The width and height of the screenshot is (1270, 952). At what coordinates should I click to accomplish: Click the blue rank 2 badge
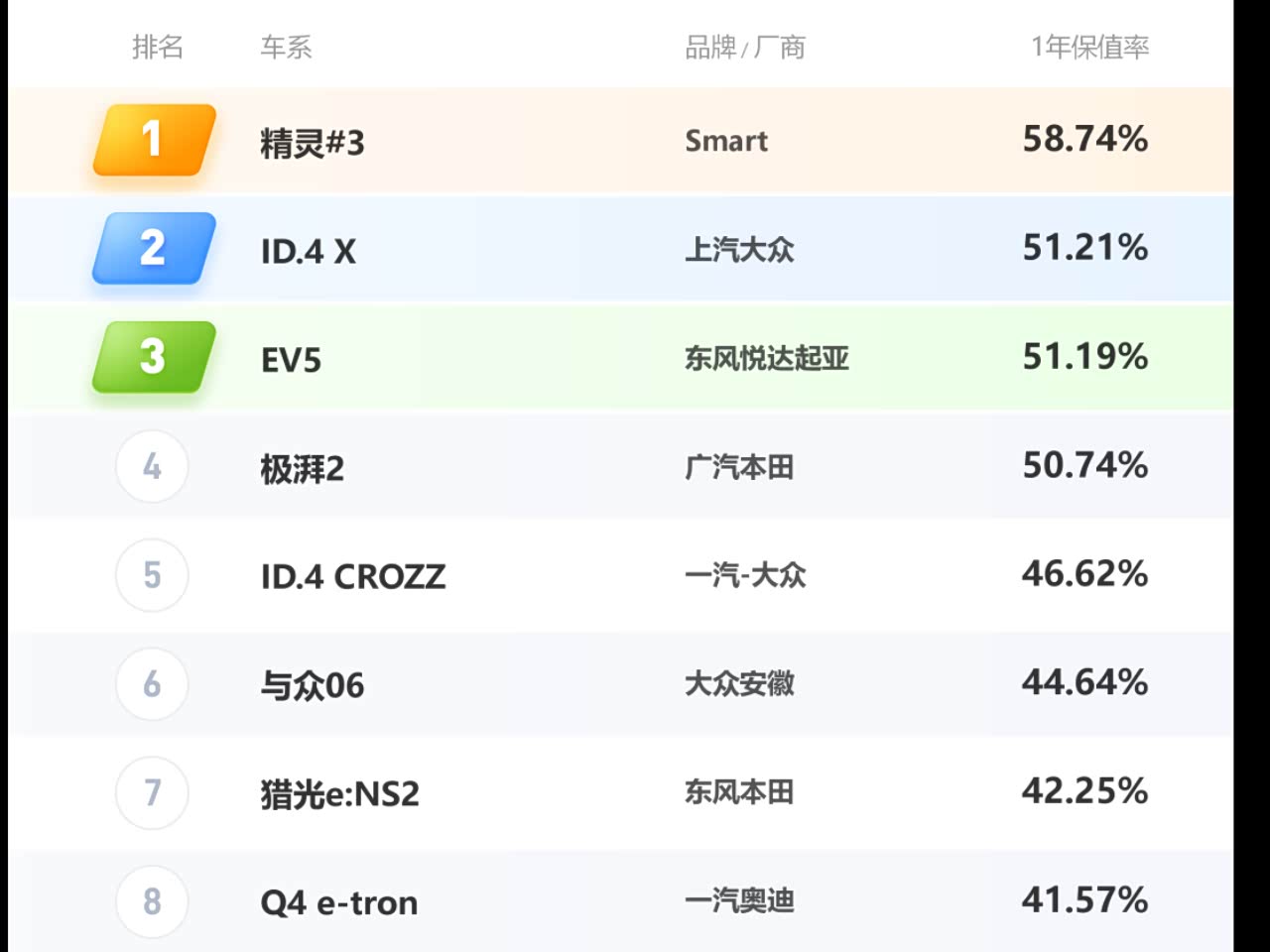click(154, 248)
